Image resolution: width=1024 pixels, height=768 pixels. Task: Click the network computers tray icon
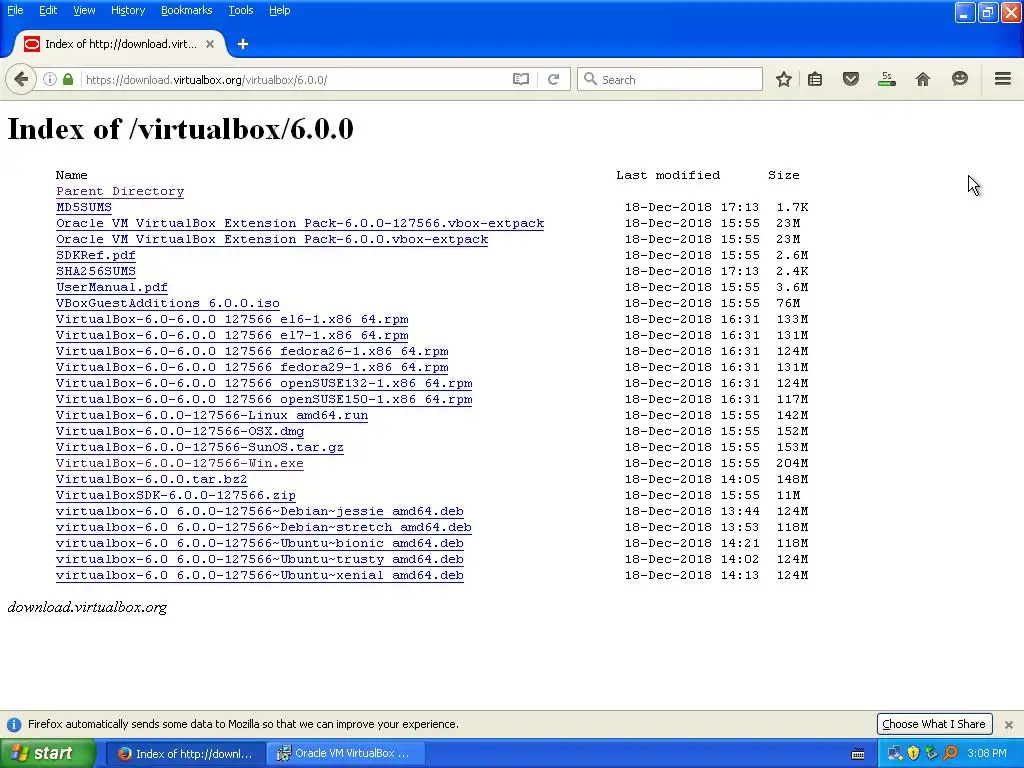(x=894, y=754)
